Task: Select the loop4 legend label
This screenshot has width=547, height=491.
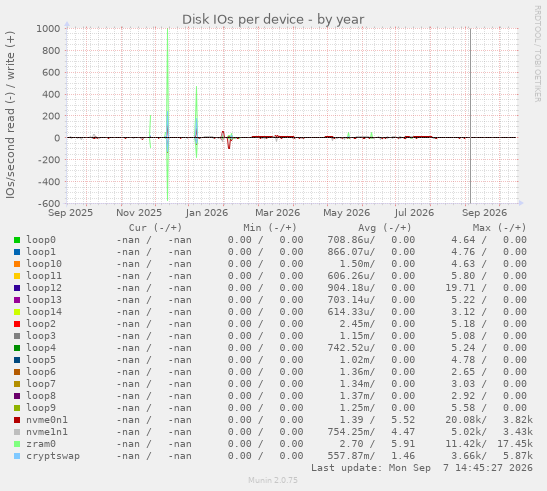Action: point(41,348)
